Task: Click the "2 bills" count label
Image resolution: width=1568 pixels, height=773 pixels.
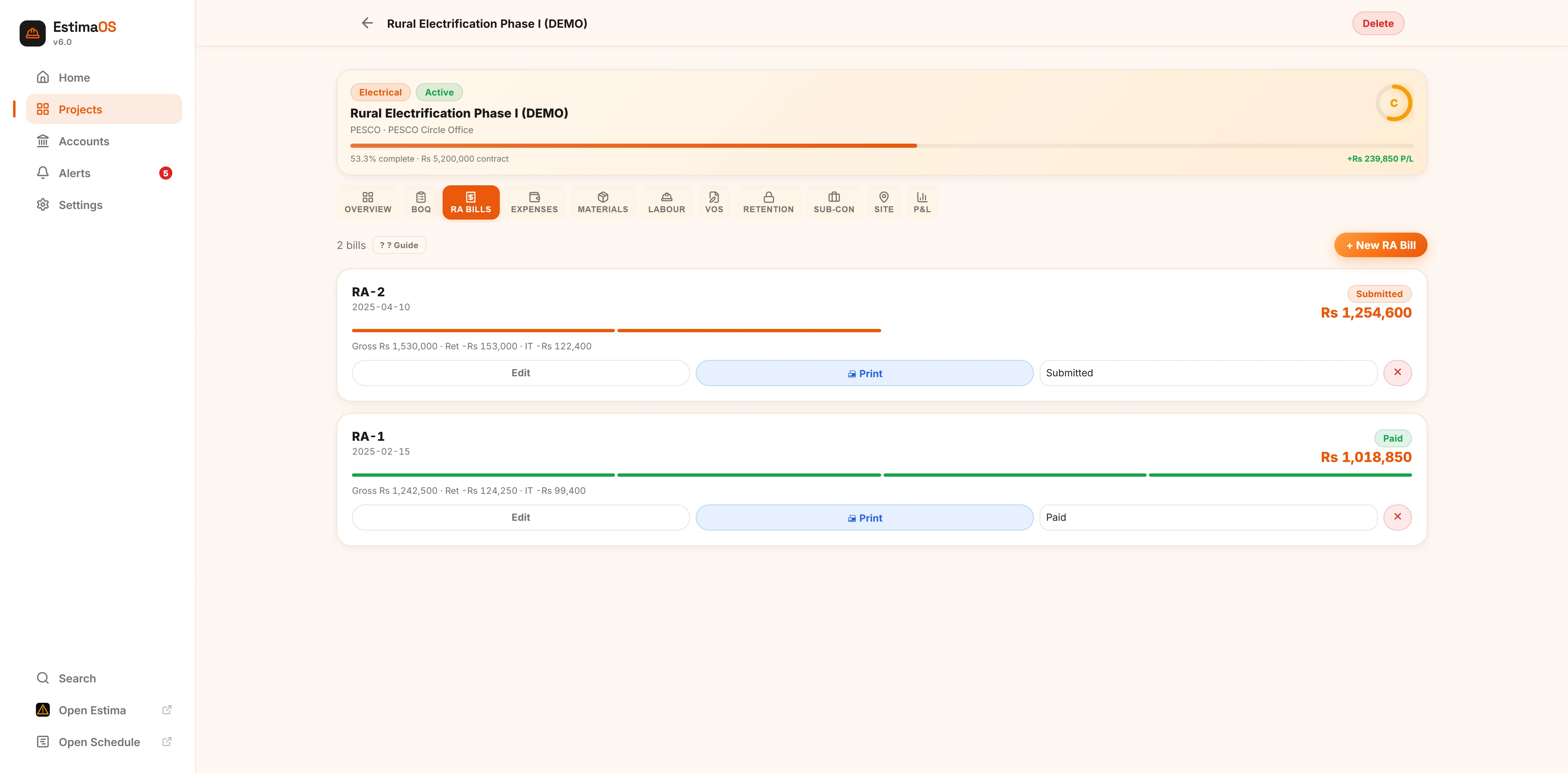Action: (351, 245)
